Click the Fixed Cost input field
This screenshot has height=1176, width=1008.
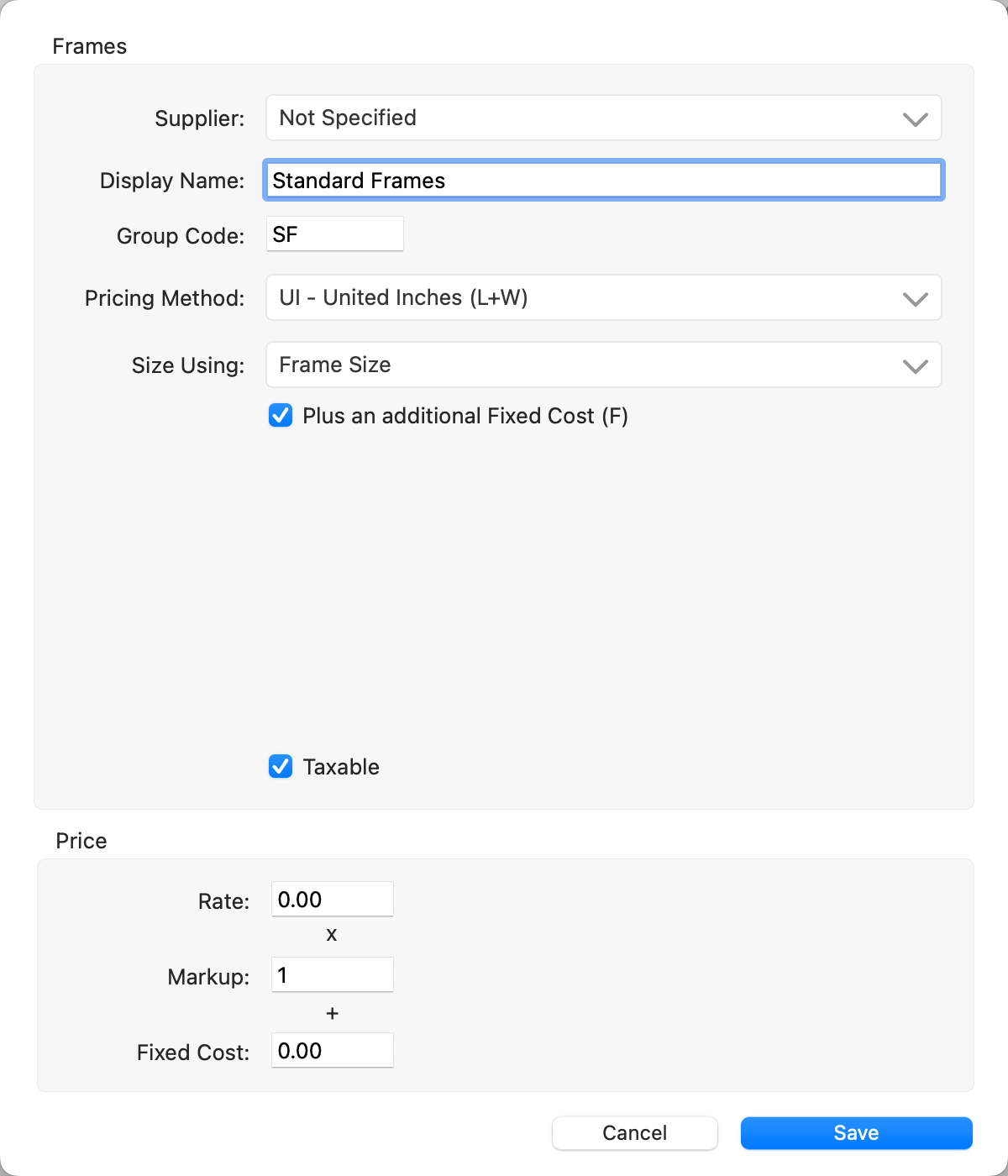[x=332, y=1051]
